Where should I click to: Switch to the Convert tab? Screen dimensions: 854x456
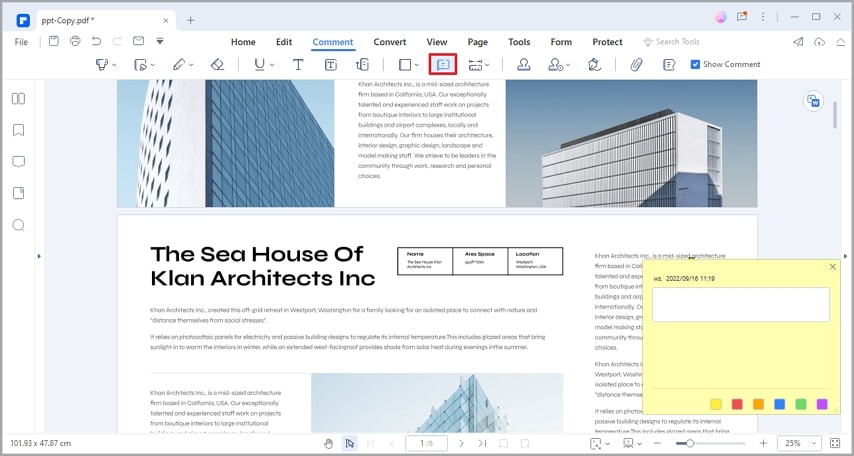coord(389,42)
